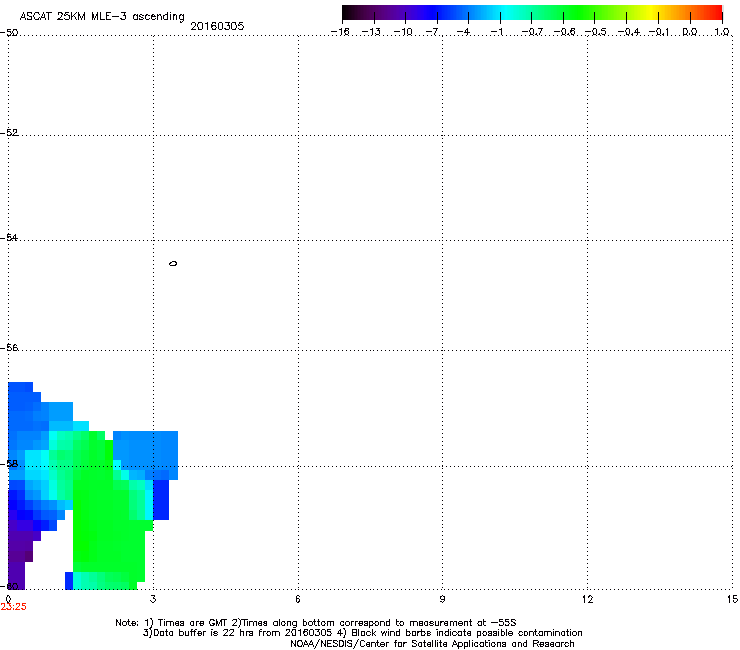Click the -1 colorbar tick label
This screenshot has width=740, height=650.
click(x=497, y=32)
